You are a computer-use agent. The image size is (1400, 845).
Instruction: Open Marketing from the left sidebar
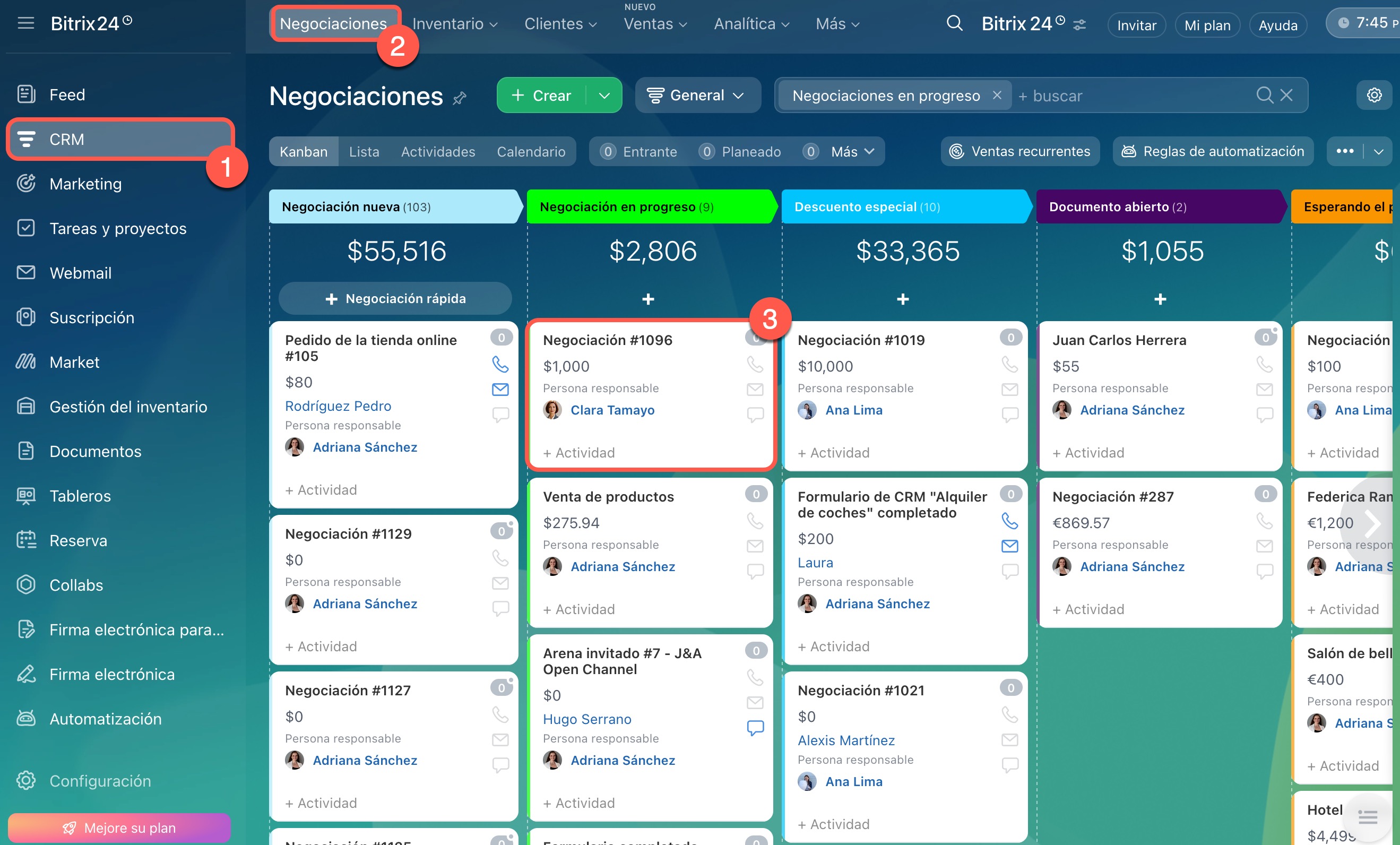click(x=85, y=184)
